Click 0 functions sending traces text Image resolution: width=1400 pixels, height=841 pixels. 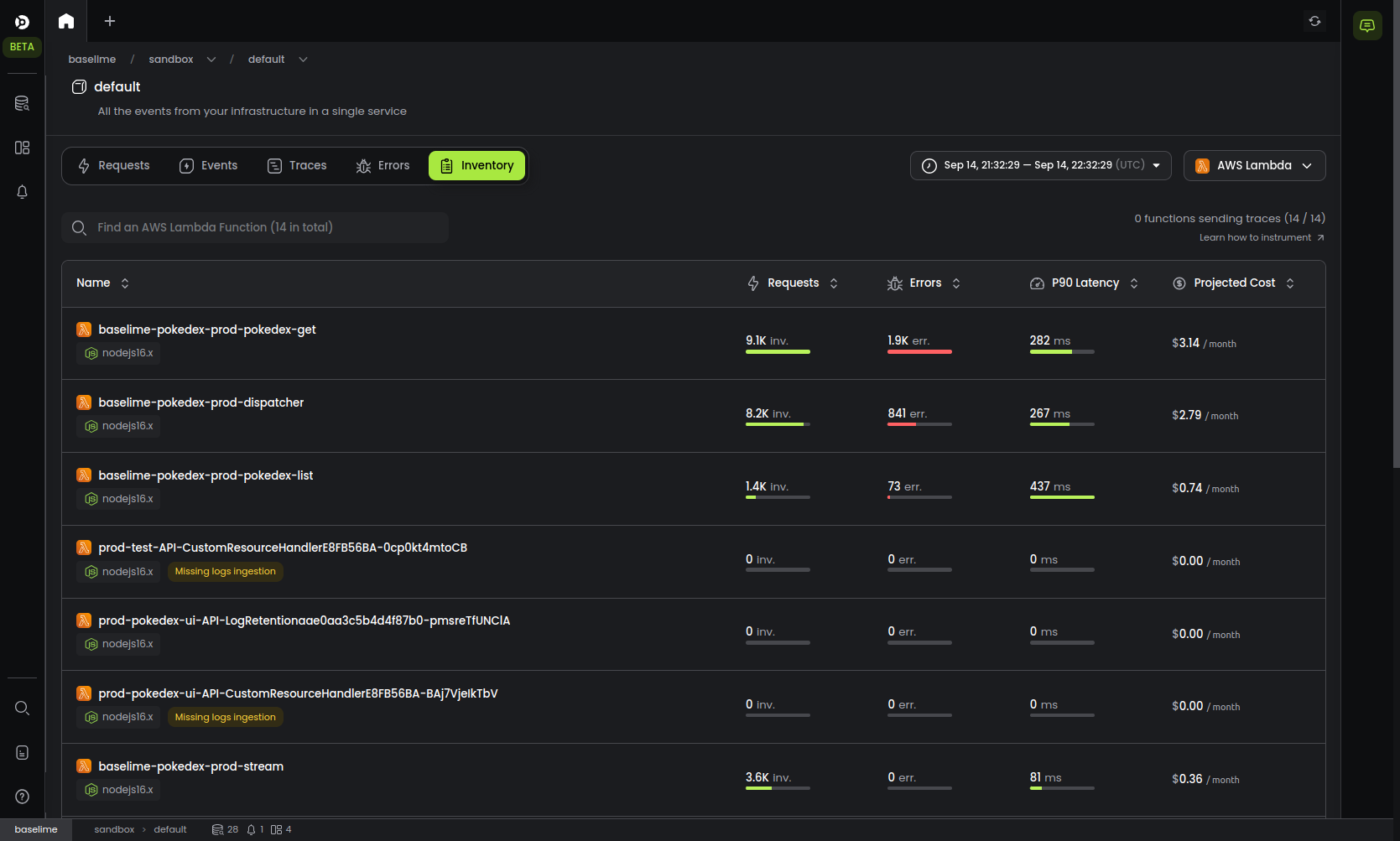1230,219
